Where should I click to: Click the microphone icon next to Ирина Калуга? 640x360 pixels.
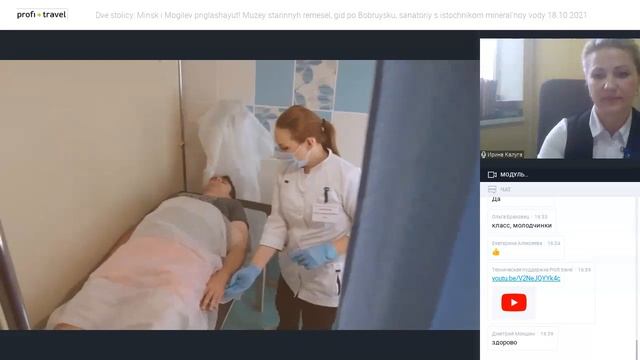pos(483,155)
